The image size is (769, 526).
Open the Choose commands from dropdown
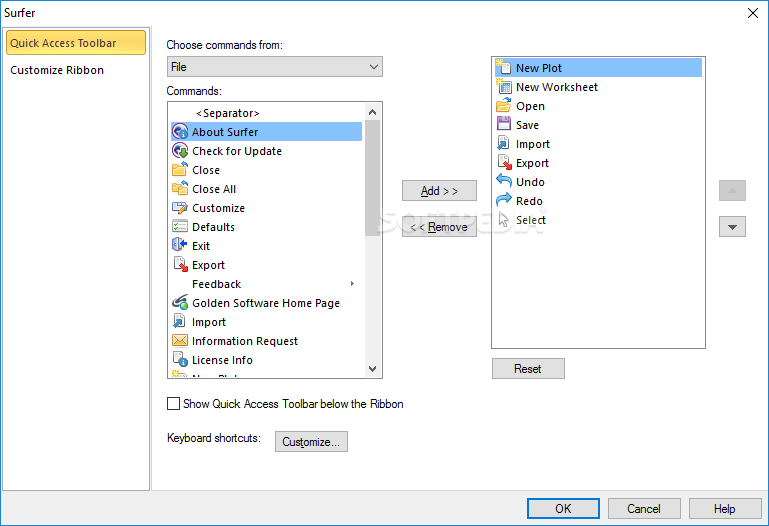click(x=275, y=67)
